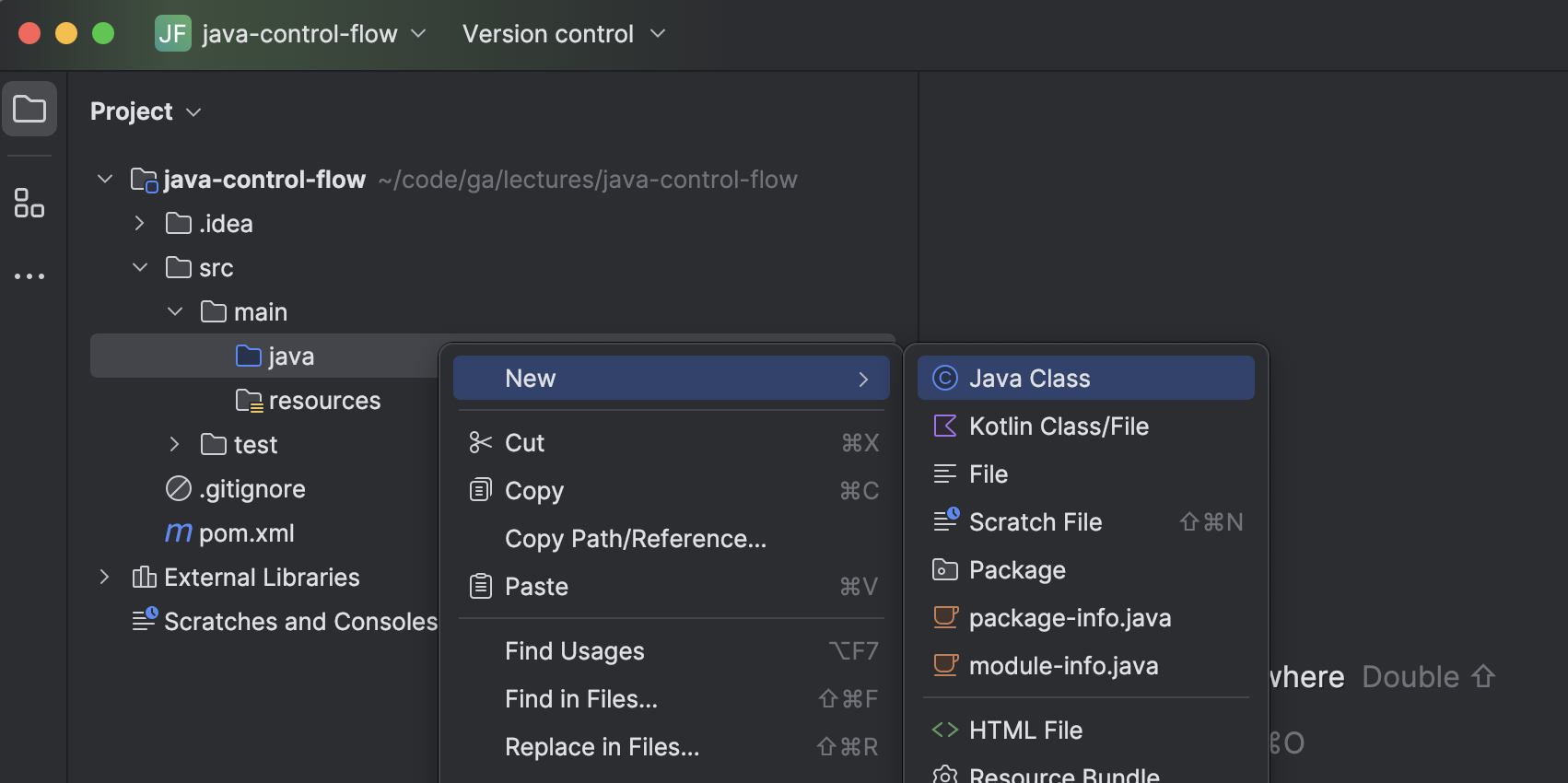The width and height of the screenshot is (1568, 783).
Task: Click the Paste clipboard icon
Action: coord(481,586)
